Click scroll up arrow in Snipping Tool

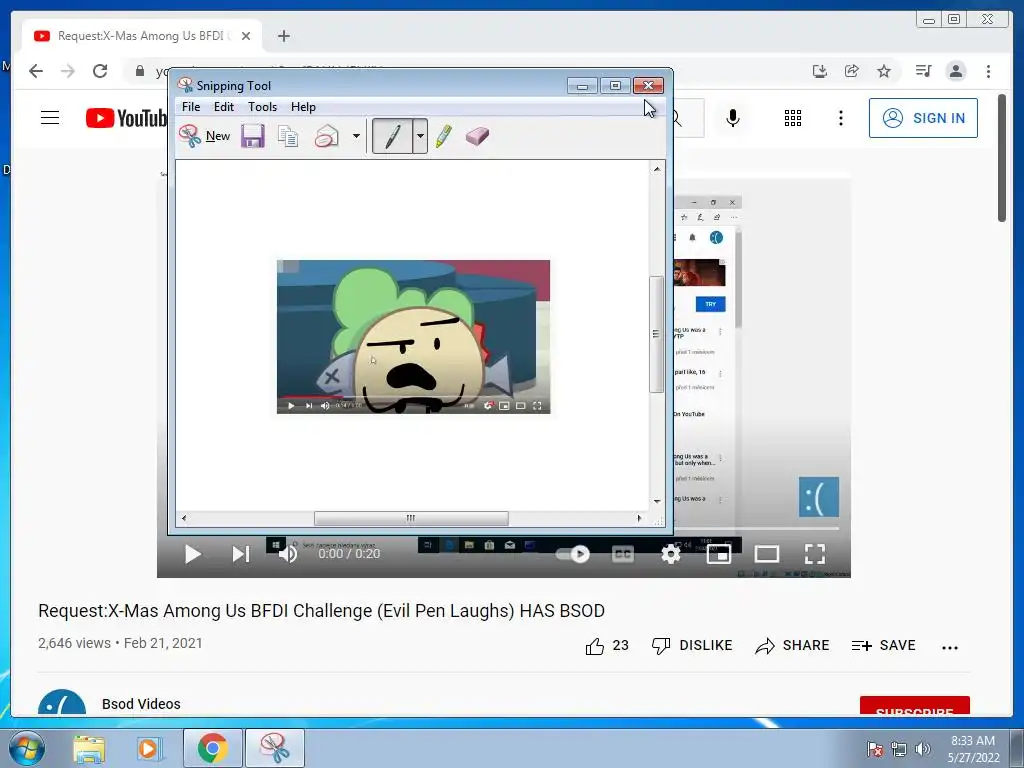(657, 168)
